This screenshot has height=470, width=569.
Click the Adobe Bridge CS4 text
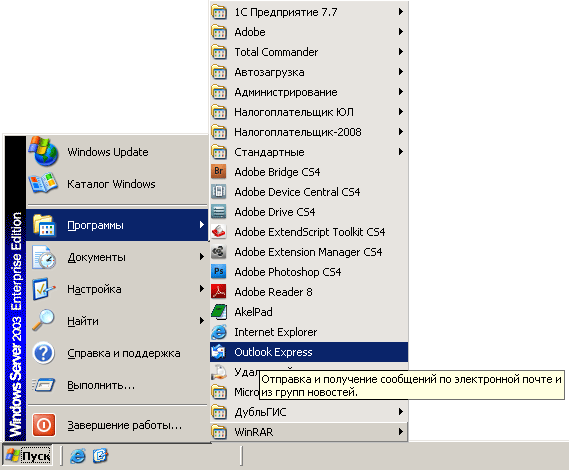[x=277, y=172]
